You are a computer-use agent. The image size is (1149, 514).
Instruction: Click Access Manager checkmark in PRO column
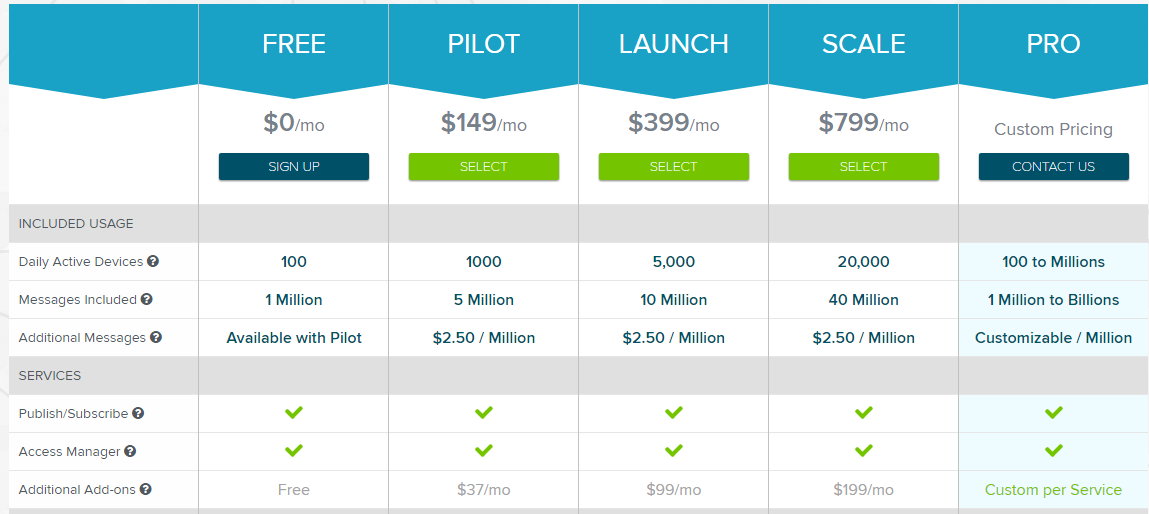click(1054, 450)
